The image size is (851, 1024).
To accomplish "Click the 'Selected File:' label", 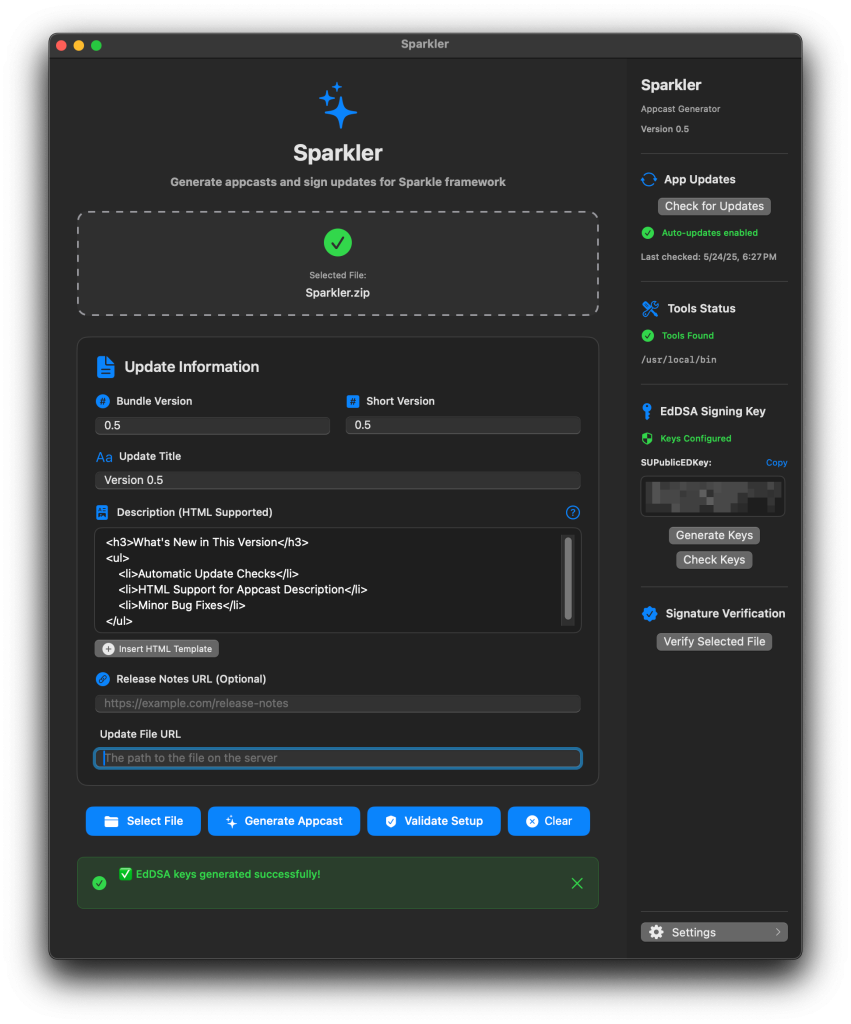I will point(338,275).
